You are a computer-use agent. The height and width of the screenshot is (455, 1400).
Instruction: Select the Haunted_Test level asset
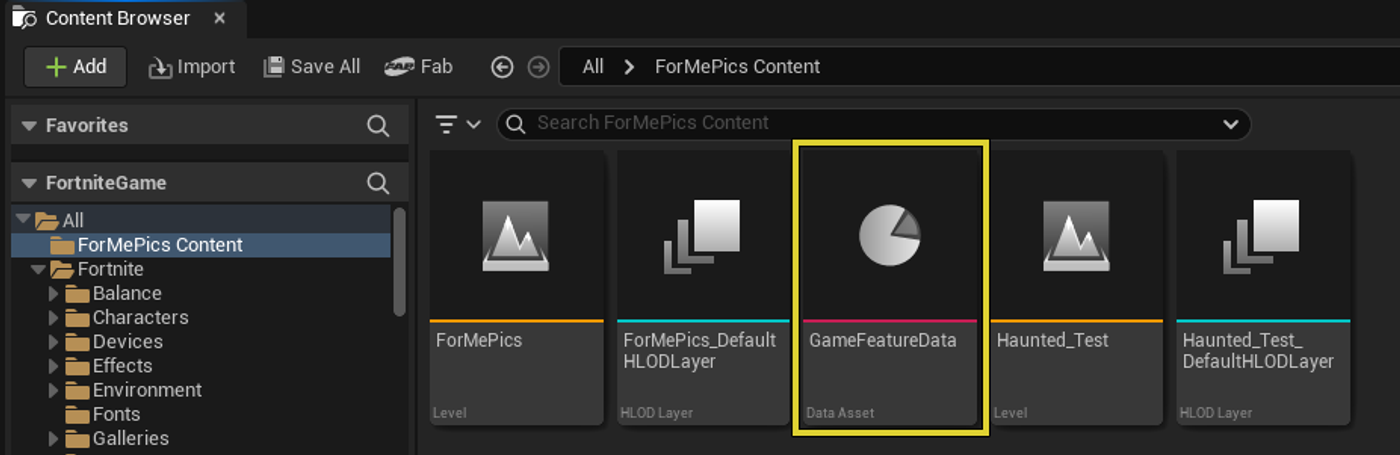click(1077, 287)
